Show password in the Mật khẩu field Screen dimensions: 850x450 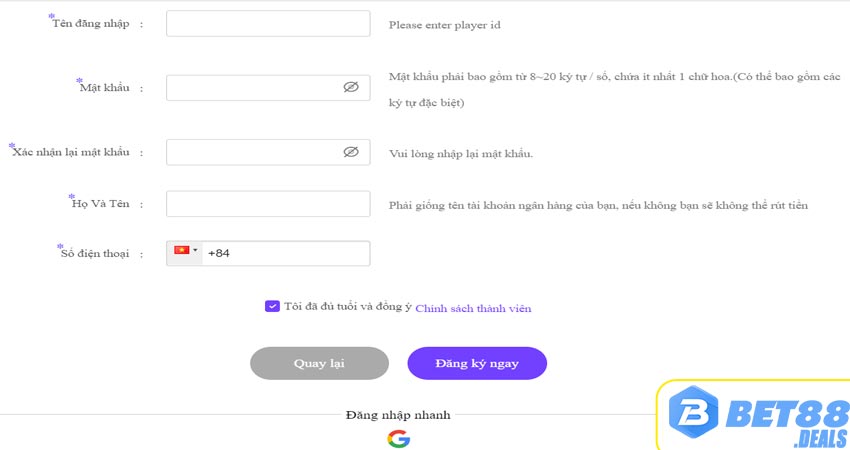pyautogui.click(x=351, y=87)
